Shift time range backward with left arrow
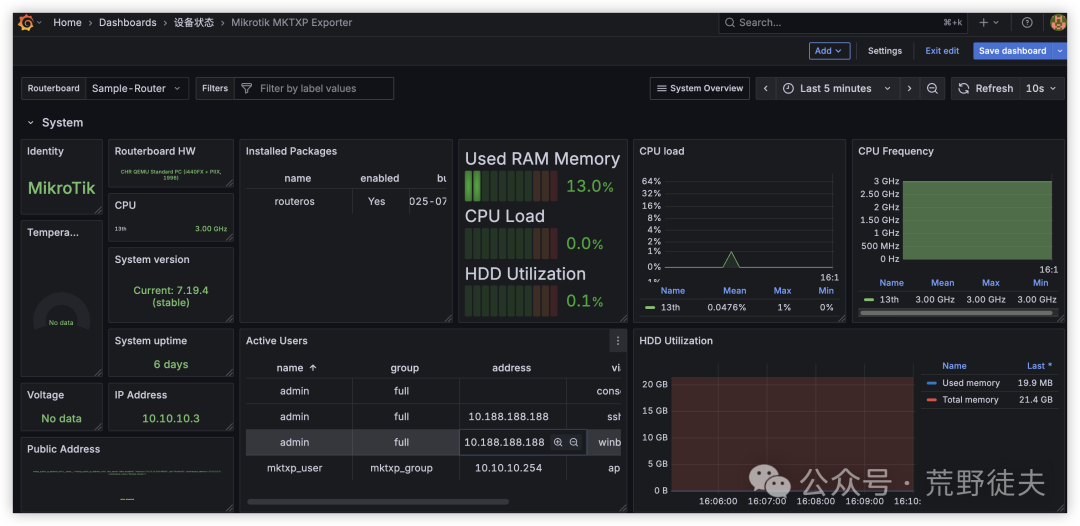 coord(766,89)
